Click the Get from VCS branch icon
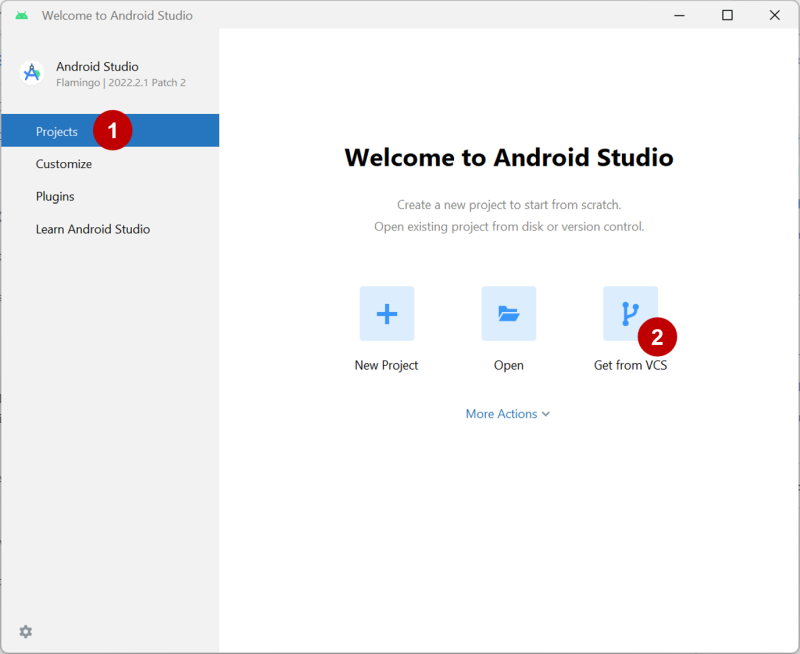The image size is (800, 654). 631,313
